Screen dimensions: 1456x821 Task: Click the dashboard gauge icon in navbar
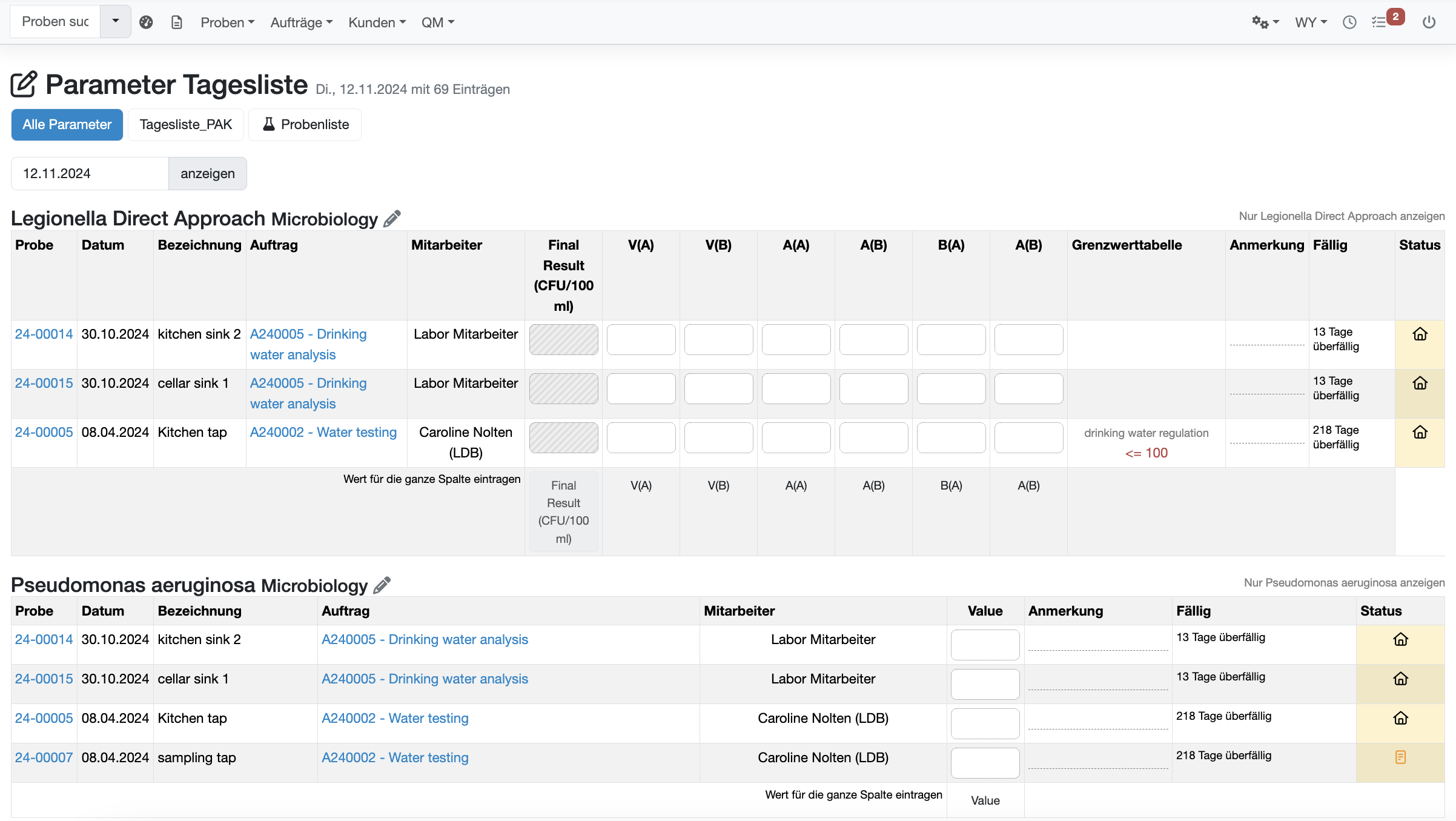pyautogui.click(x=146, y=22)
